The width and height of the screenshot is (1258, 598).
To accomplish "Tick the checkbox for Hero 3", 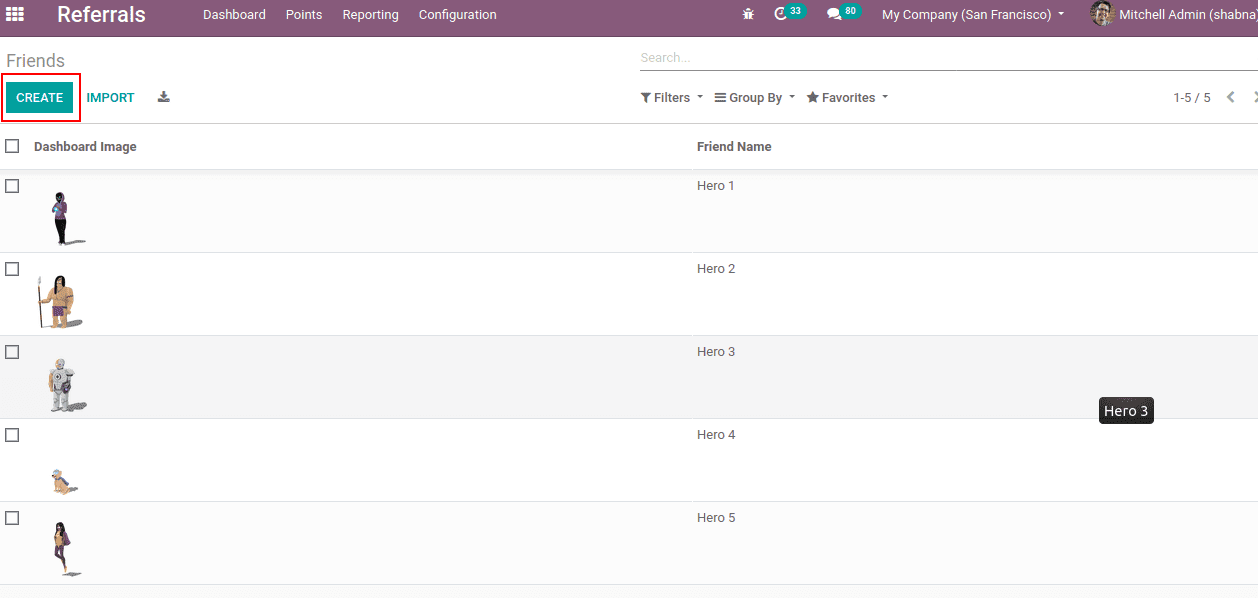I will tap(12, 352).
